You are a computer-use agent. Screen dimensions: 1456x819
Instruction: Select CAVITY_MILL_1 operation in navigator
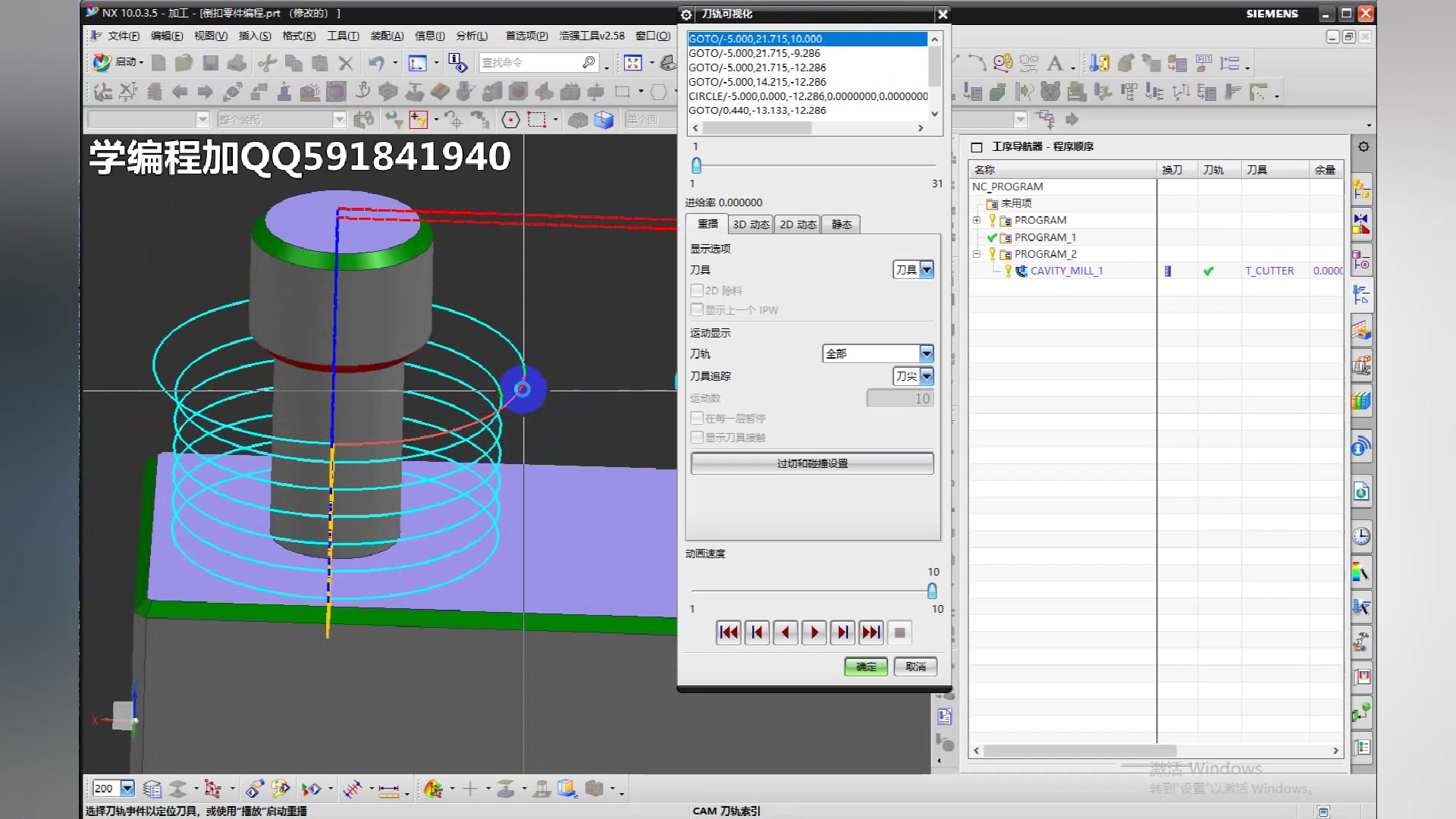click(1065, 271)
